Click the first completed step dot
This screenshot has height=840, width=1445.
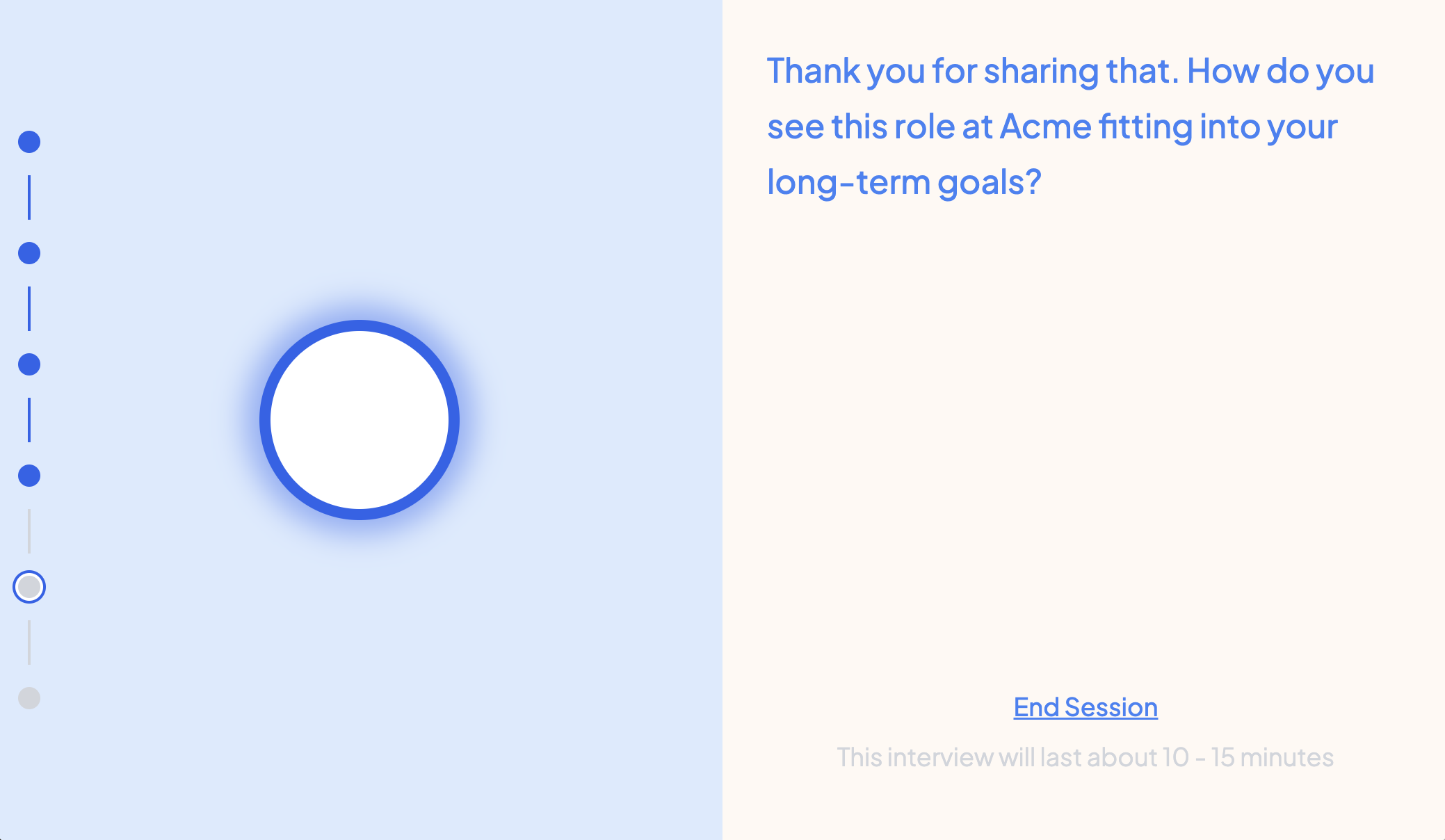(29, 142)
